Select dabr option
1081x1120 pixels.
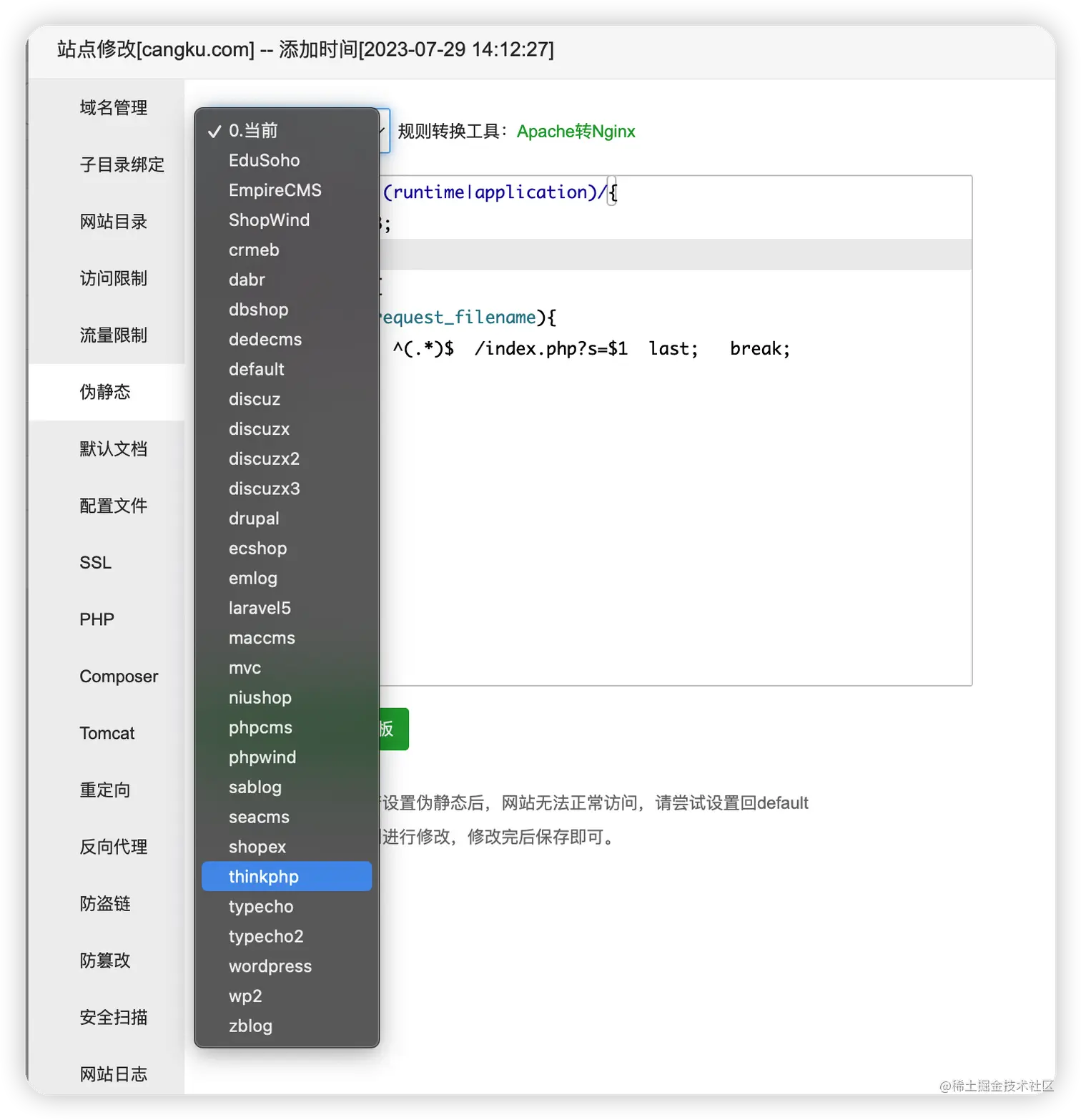click(287, 280)
